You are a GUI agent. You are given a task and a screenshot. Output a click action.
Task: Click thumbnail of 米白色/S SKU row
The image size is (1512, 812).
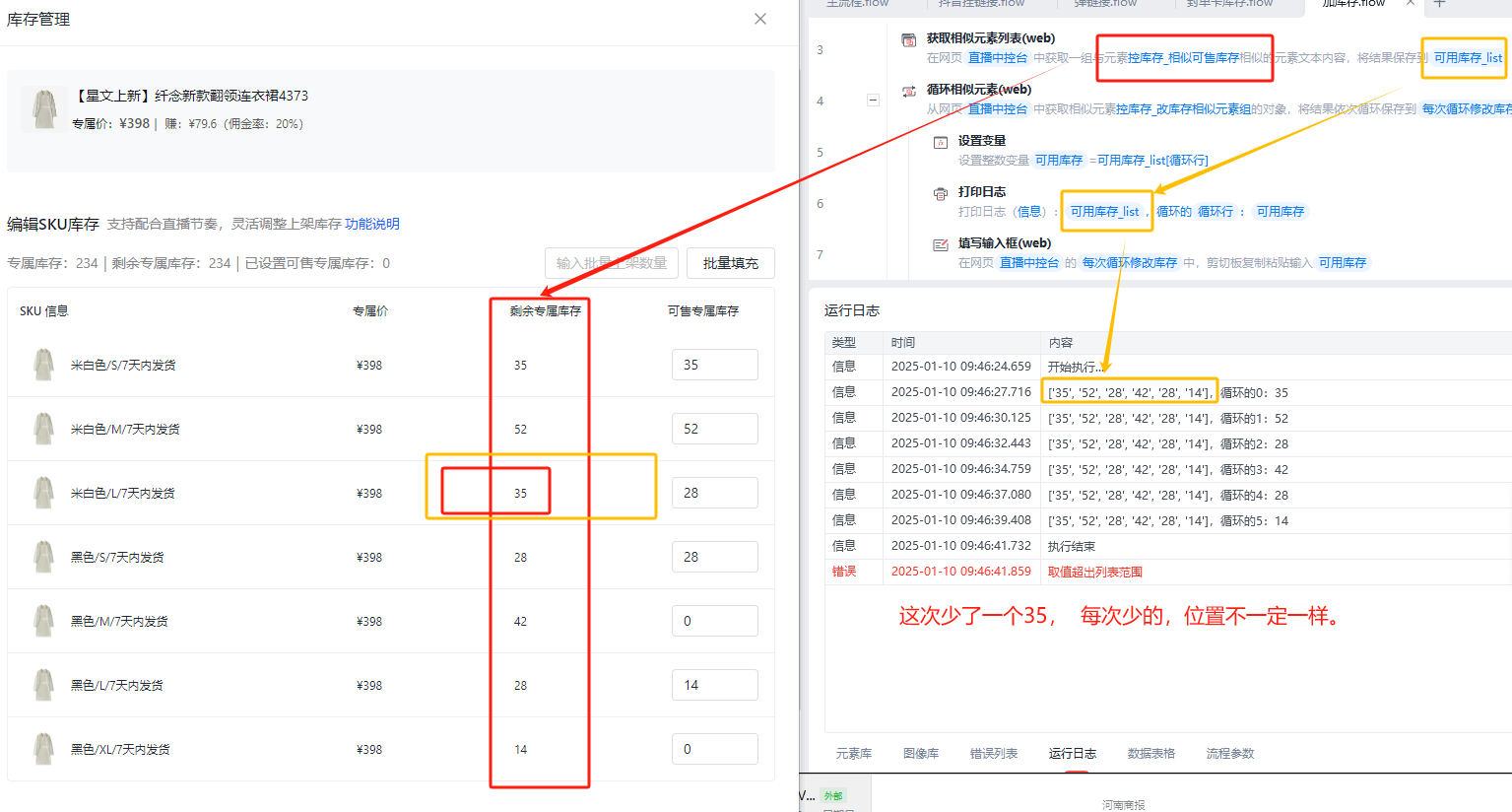(x=43, y=365)
